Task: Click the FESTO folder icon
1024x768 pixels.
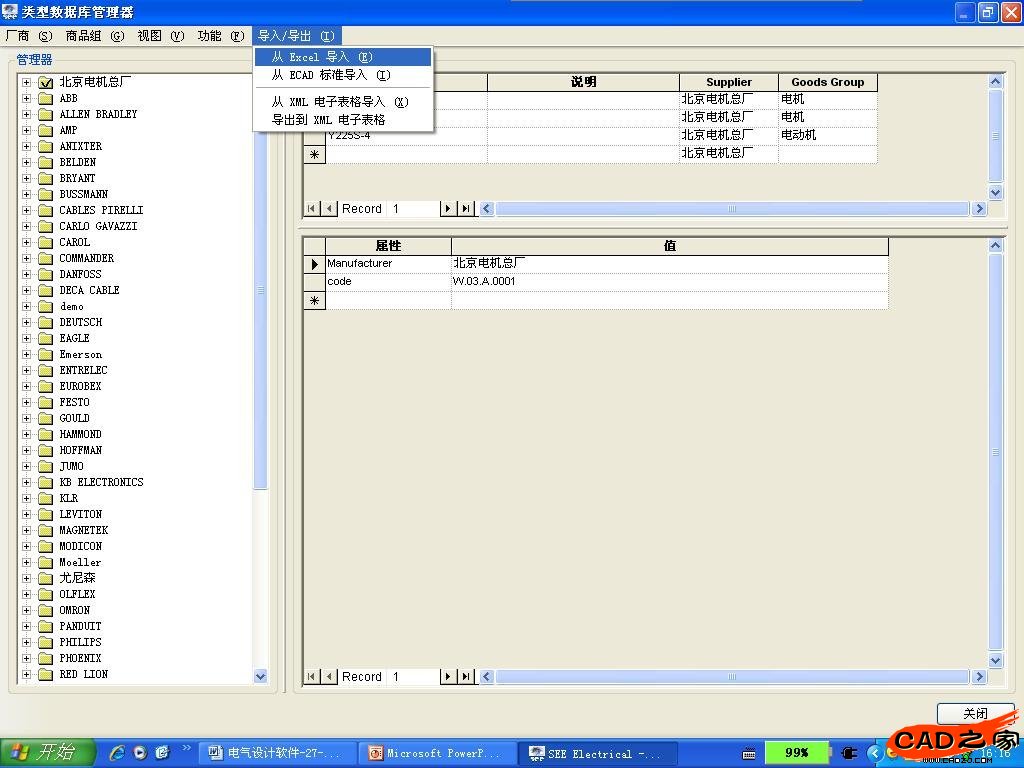Action: click(45, 402)
